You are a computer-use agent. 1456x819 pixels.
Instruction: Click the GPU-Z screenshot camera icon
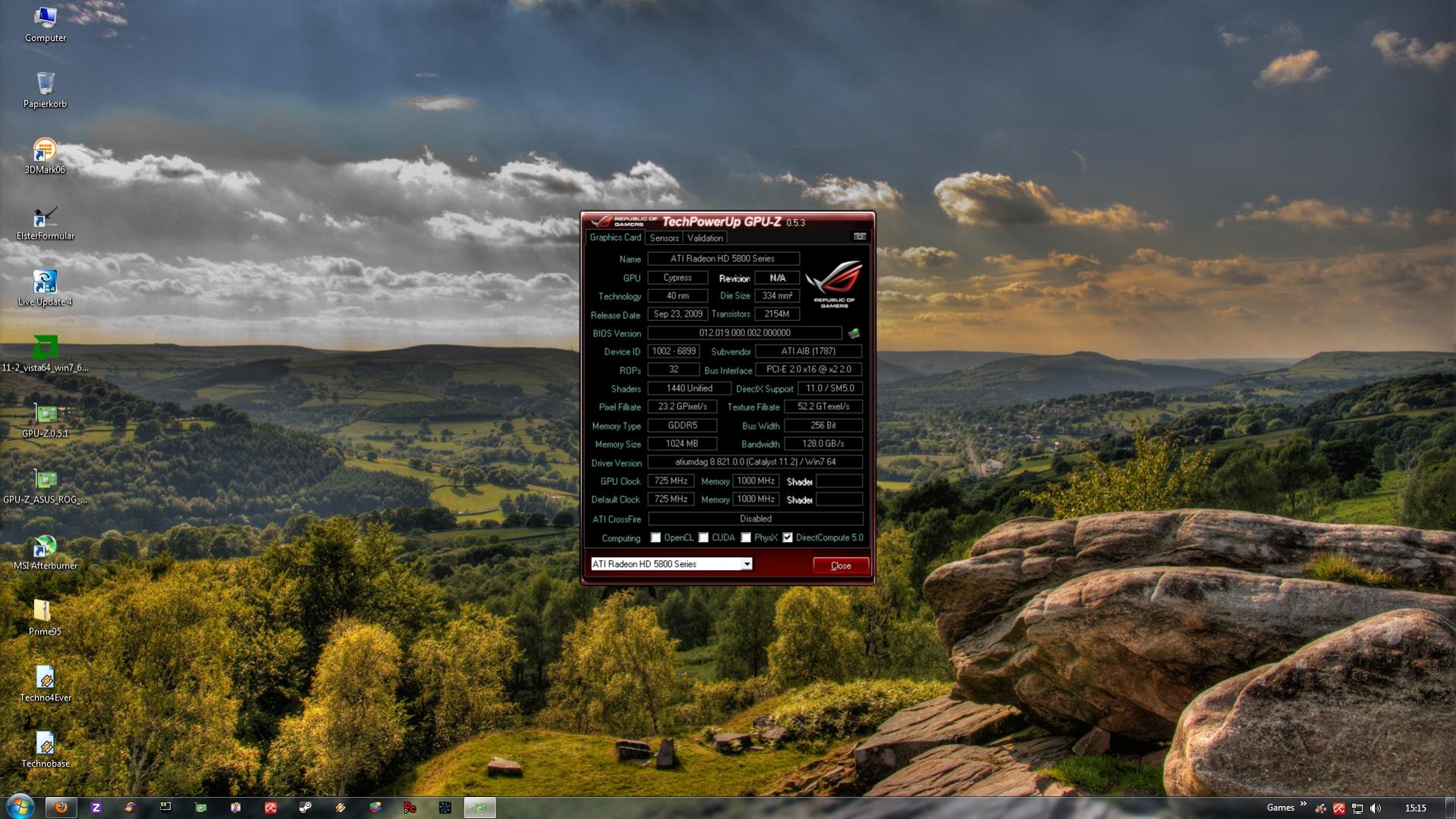860,237
